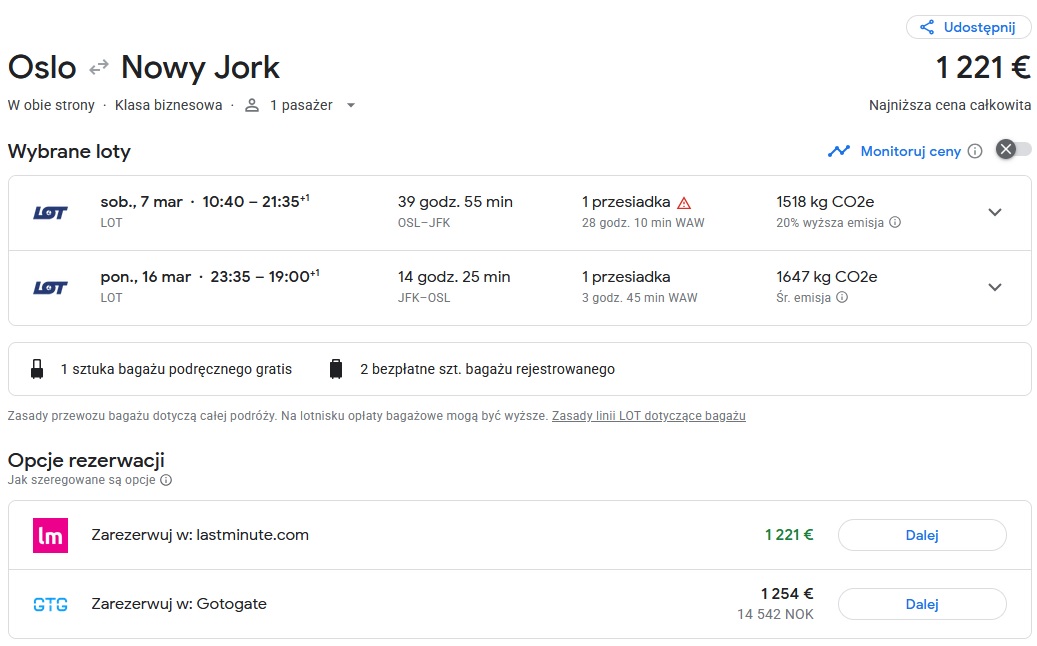Click Dalej for lastminute.com

pyautogui.click(x=922, y=535)
